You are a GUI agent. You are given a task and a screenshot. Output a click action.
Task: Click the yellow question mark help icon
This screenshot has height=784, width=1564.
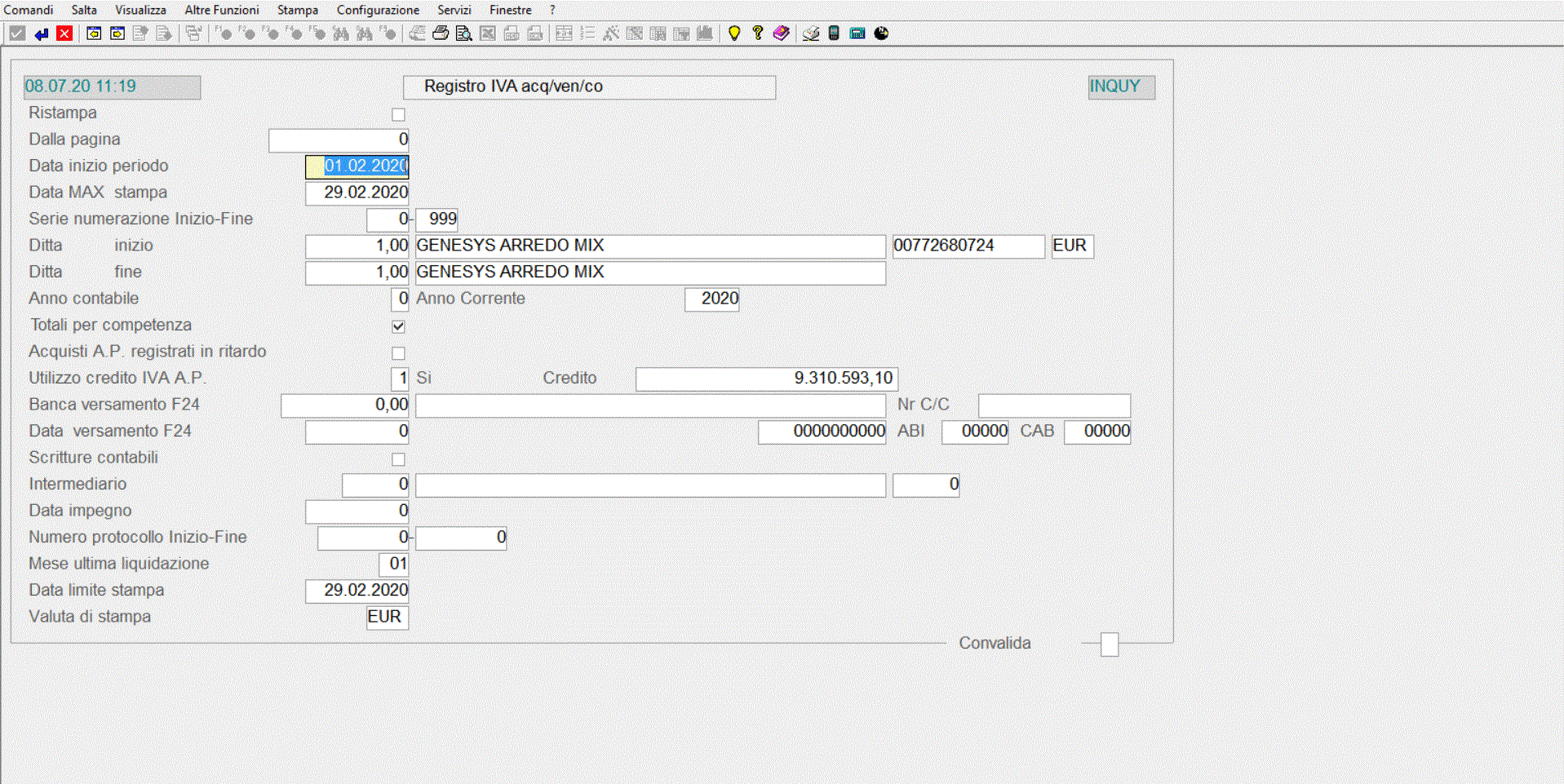pos(758,33)
